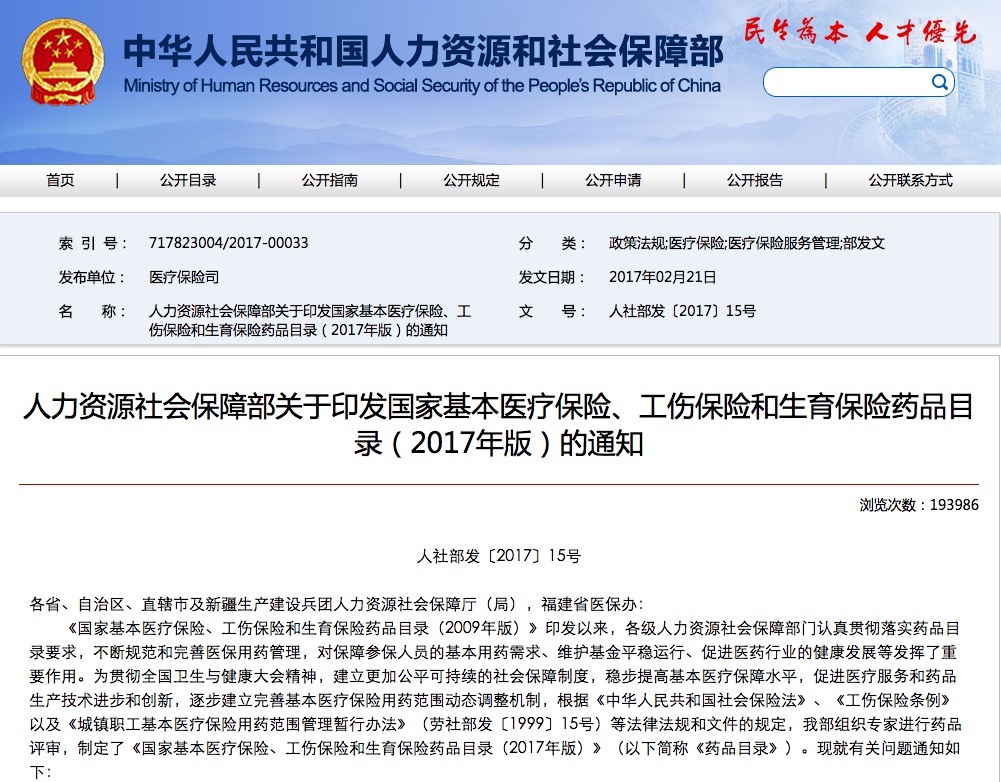The height and width of the screenshot is (782, 1001).
Task: Click the 发布单位 label
Action: (x=93, y=277)
